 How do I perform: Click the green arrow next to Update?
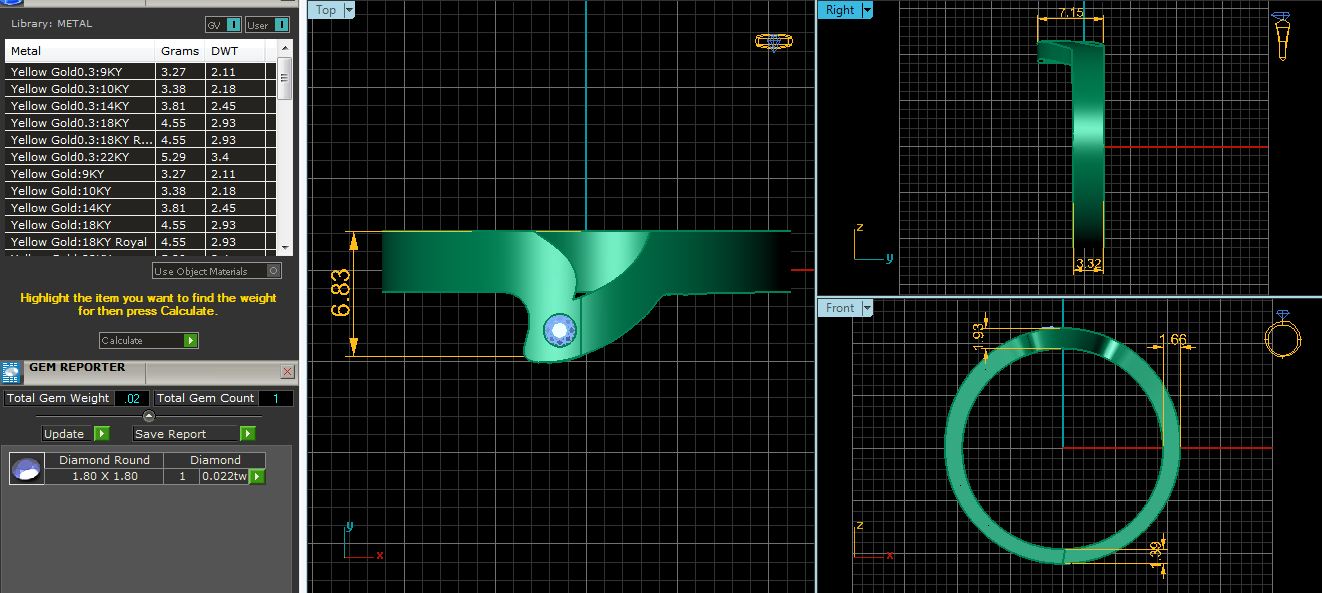tap(101, 434)
